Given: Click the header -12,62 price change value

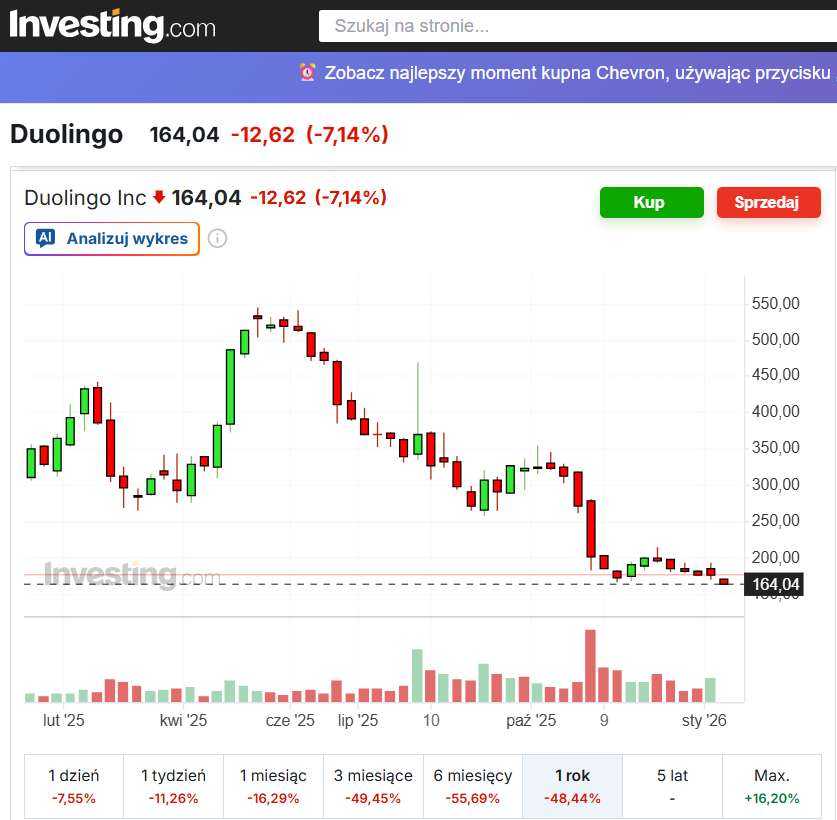Looking at the screenshot, I should click(x=263, y=135).
